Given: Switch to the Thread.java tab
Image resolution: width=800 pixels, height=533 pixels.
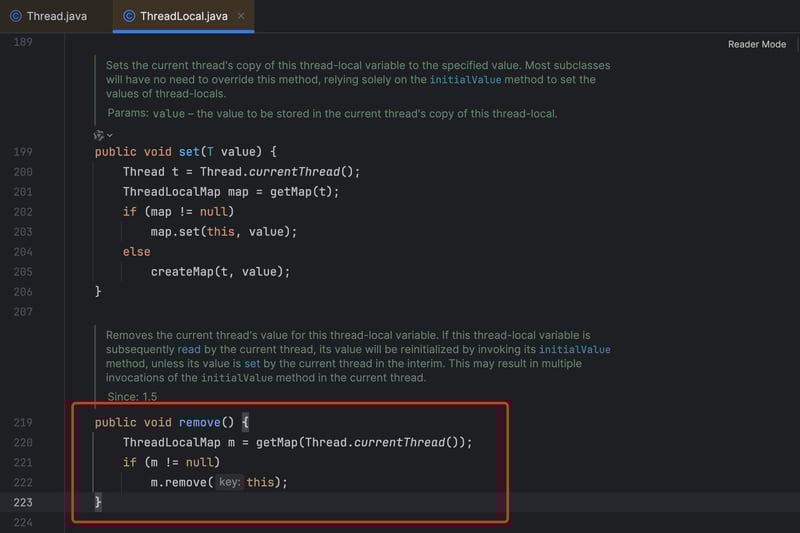Looking at the screenshot, I should click(x=49, y=16).
